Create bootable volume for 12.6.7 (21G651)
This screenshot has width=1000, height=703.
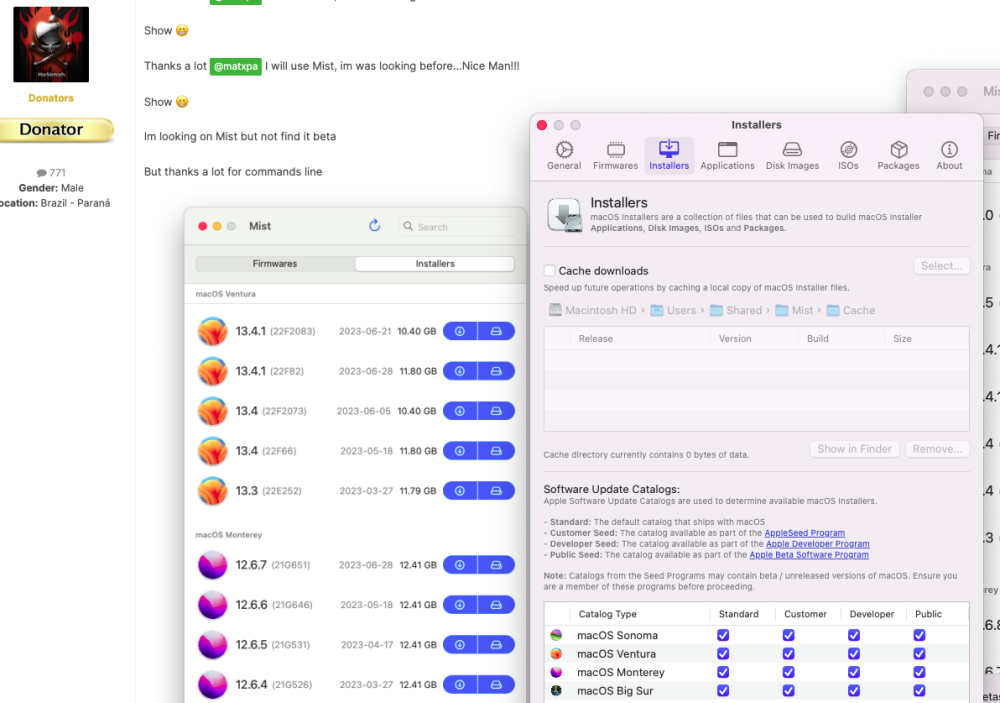(496, 565)
